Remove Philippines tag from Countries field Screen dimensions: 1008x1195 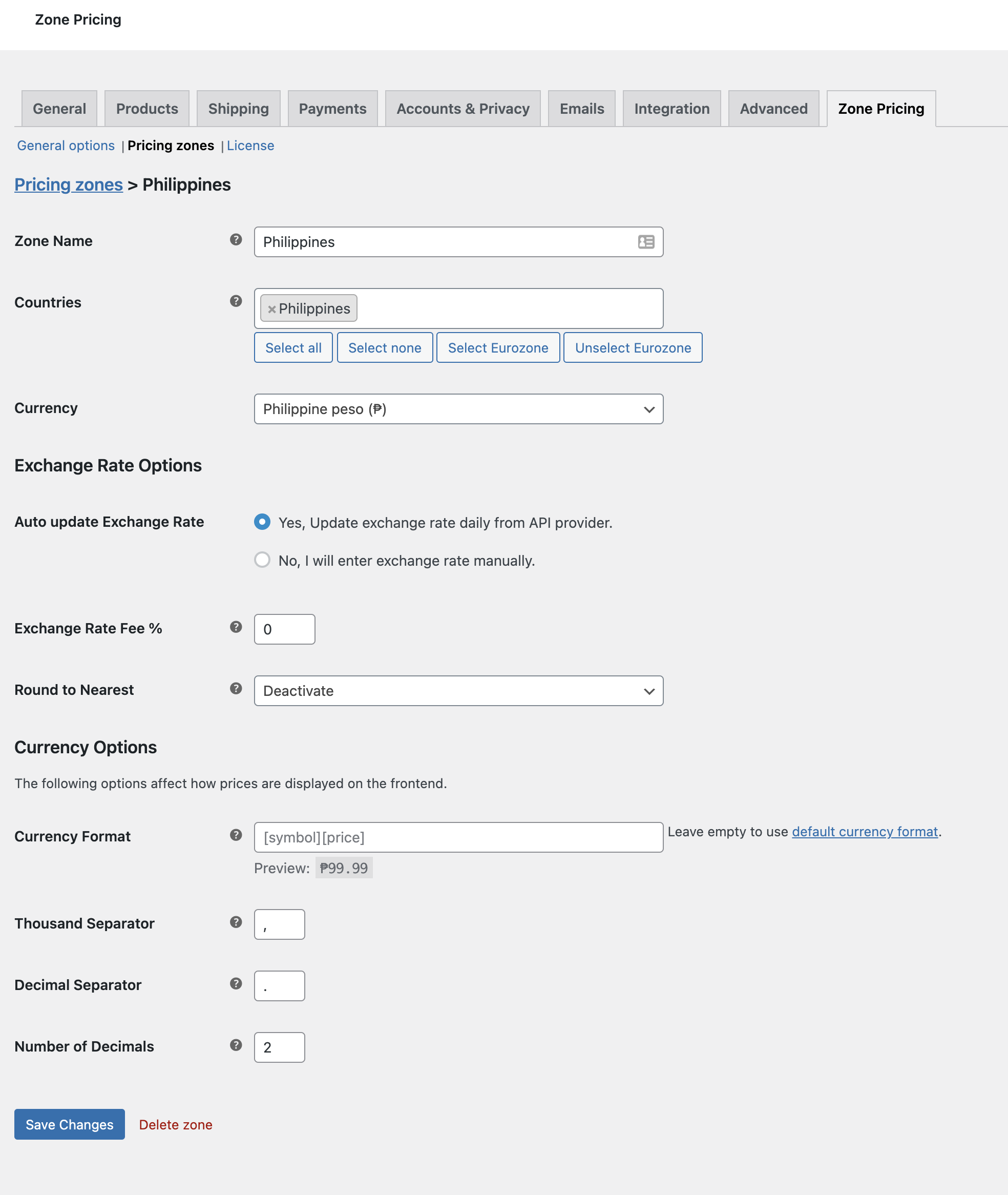pos(272,310)
